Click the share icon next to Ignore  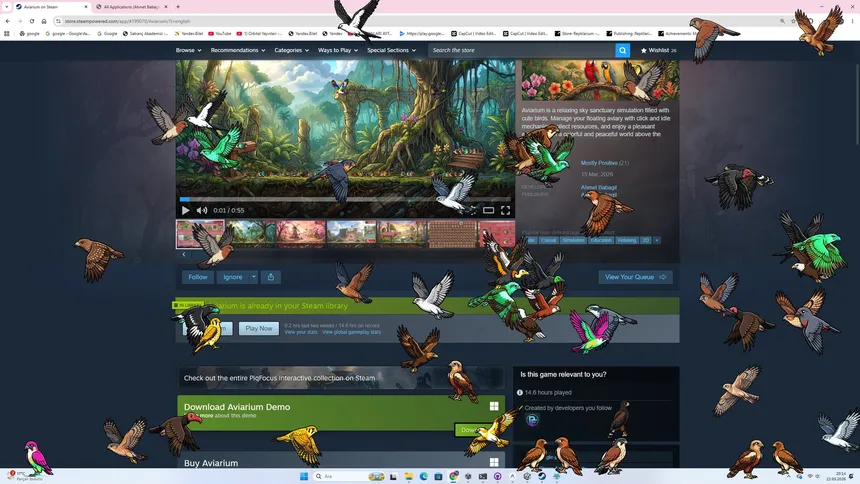[271, 277]
